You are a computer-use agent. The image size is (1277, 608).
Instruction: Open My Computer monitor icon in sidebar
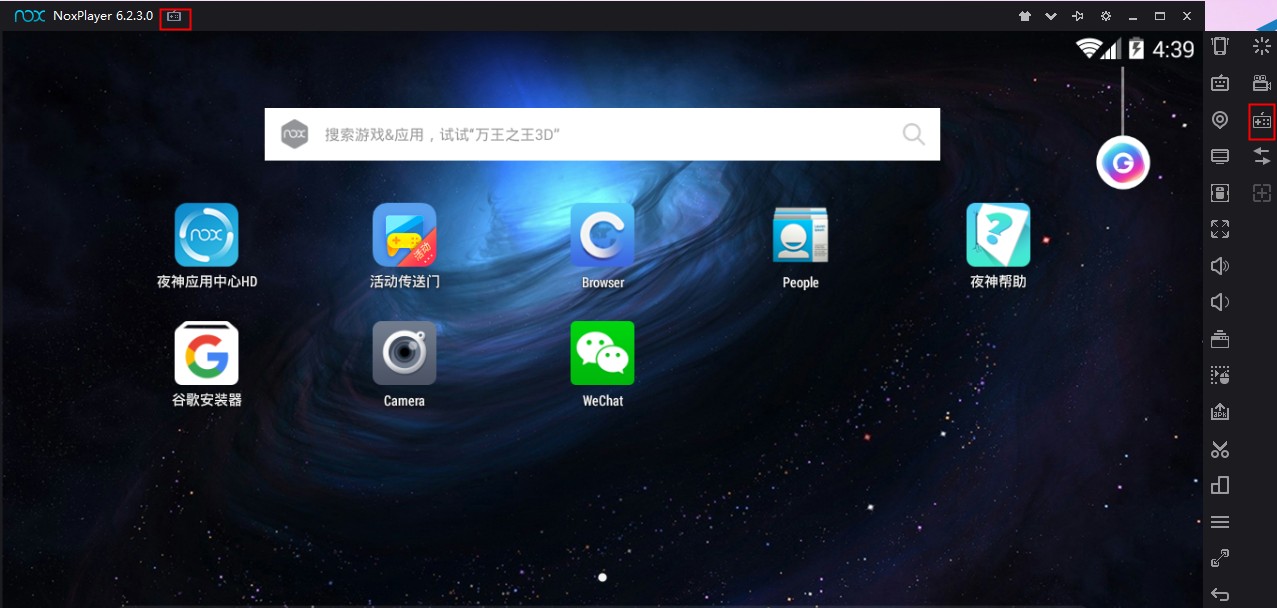pos(1220,156)
